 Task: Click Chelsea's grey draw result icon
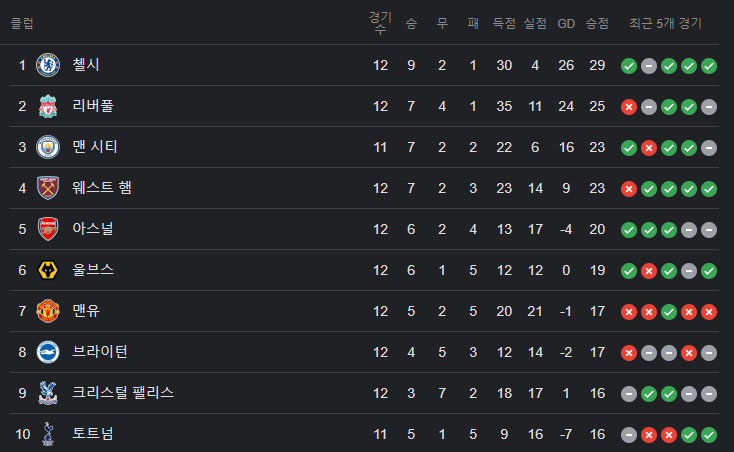pyautogui.click(x=649, y=66)
